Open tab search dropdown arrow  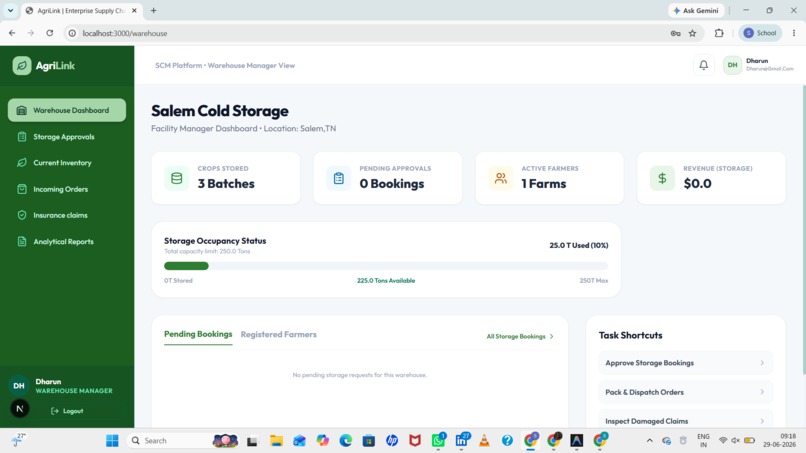click(x=10, y=10)
